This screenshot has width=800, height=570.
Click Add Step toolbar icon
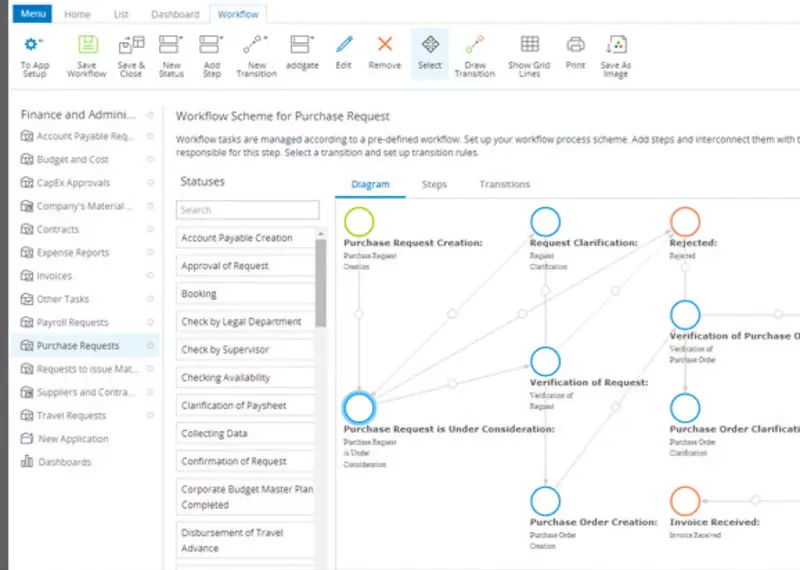coord(211,44)
